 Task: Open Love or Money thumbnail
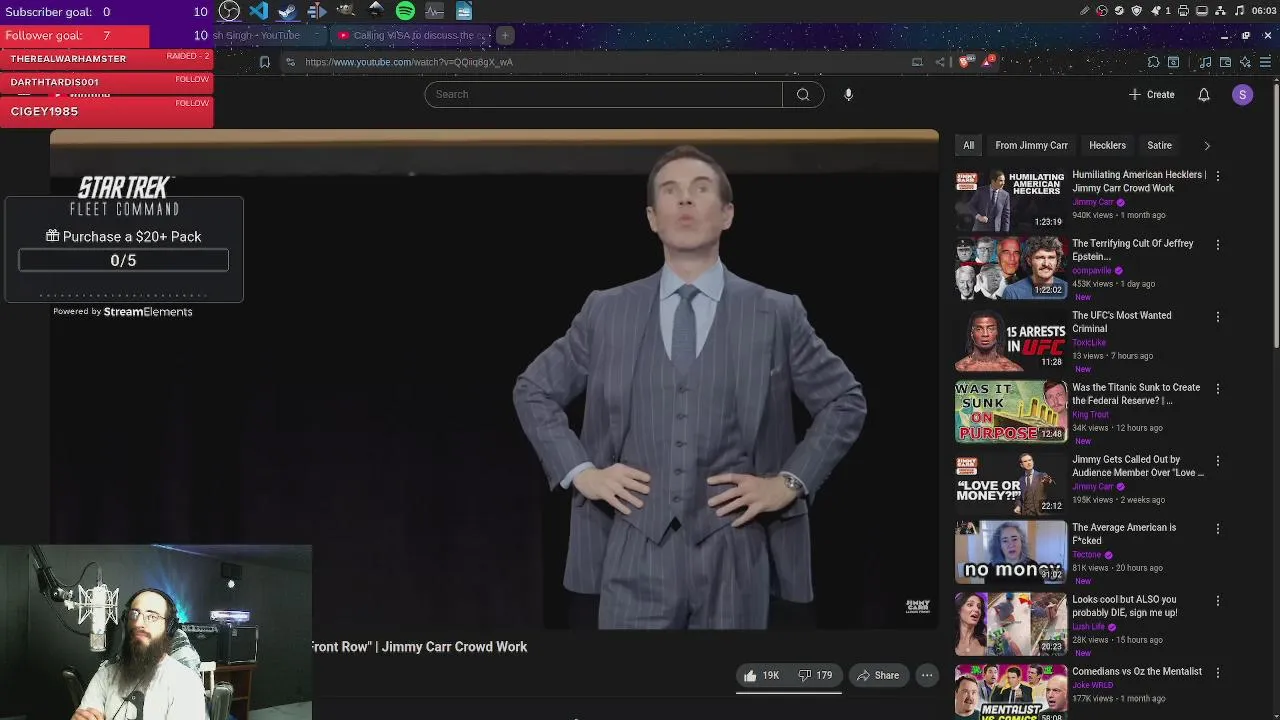tap(1011, 483)
